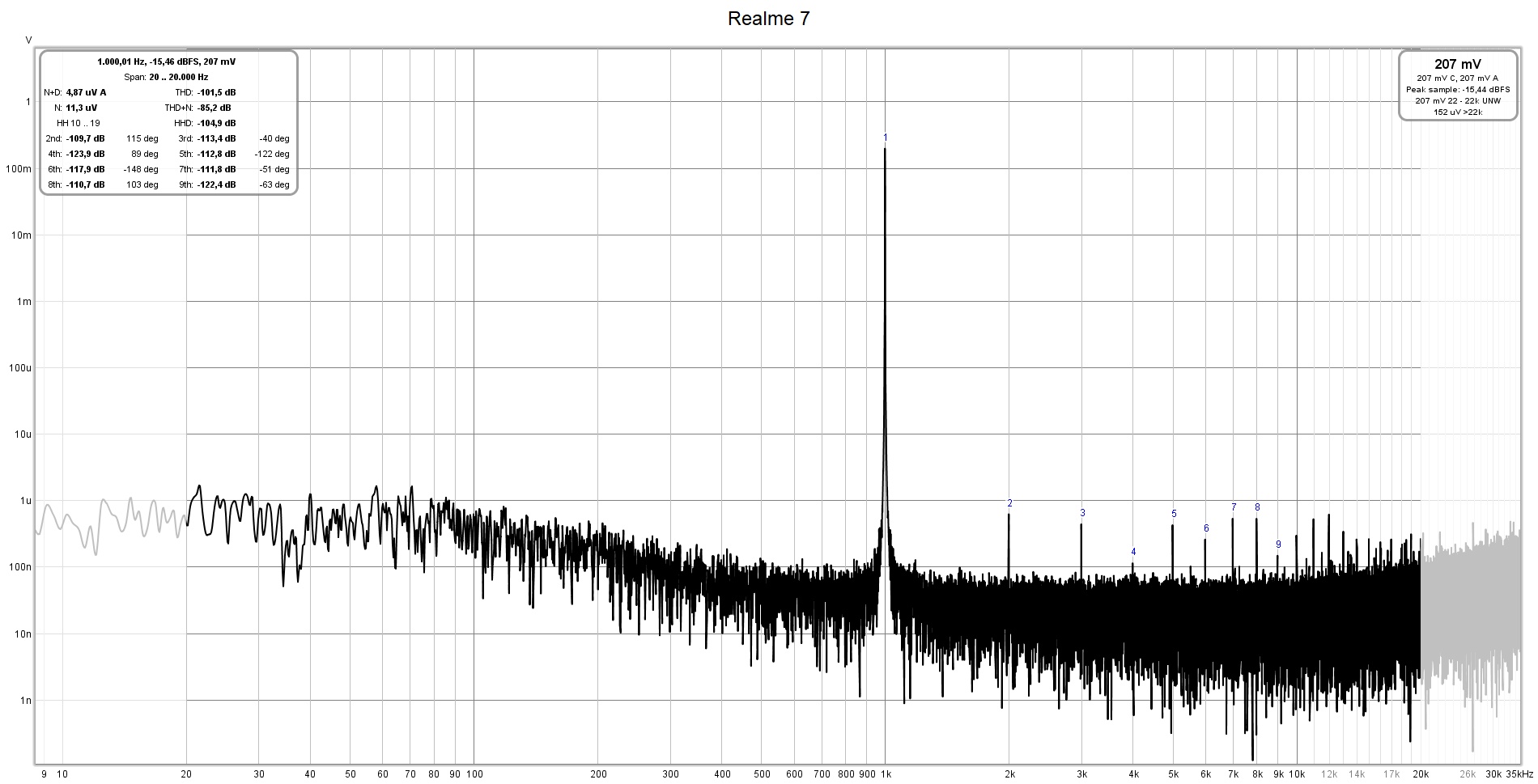Click the THD value "-101,5 dB"

pyautogui.click(x=216, y=92)
